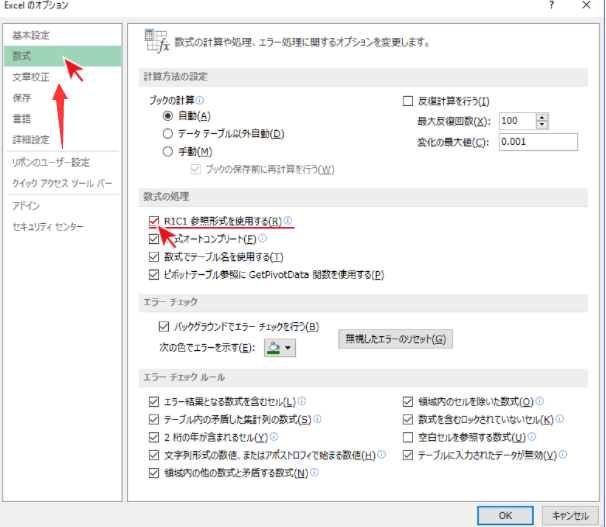Close the Excel のオプション dialog
Viewport: 606px width, 527px height.
coord(586,5)
